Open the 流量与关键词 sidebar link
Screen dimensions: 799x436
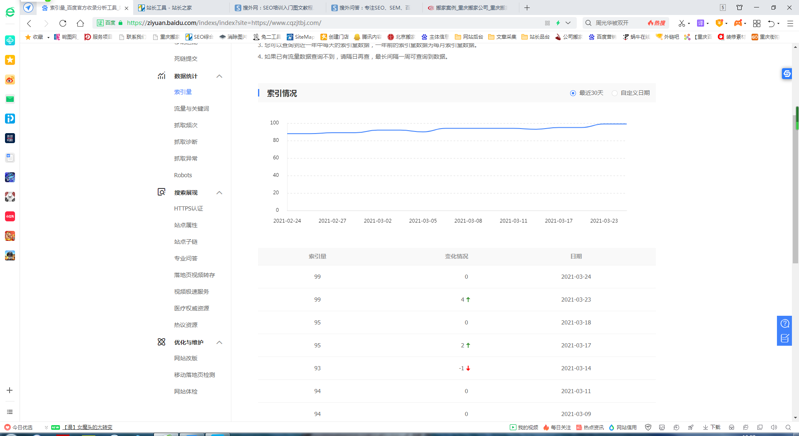tap(191, 109)
